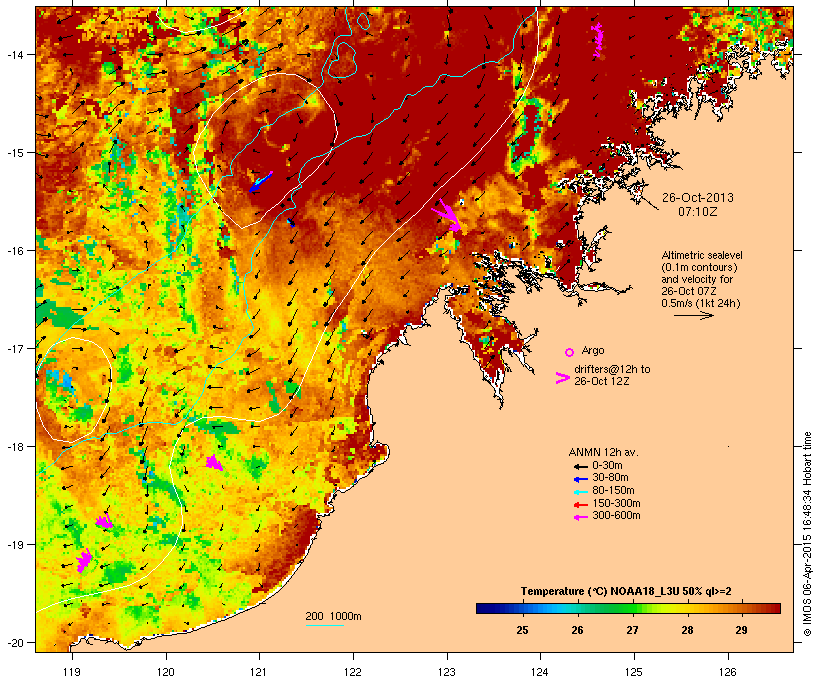
Task: Click the green section of temperature color bar near 26.5
Action: pyautogui.click(x=605, y=608)
